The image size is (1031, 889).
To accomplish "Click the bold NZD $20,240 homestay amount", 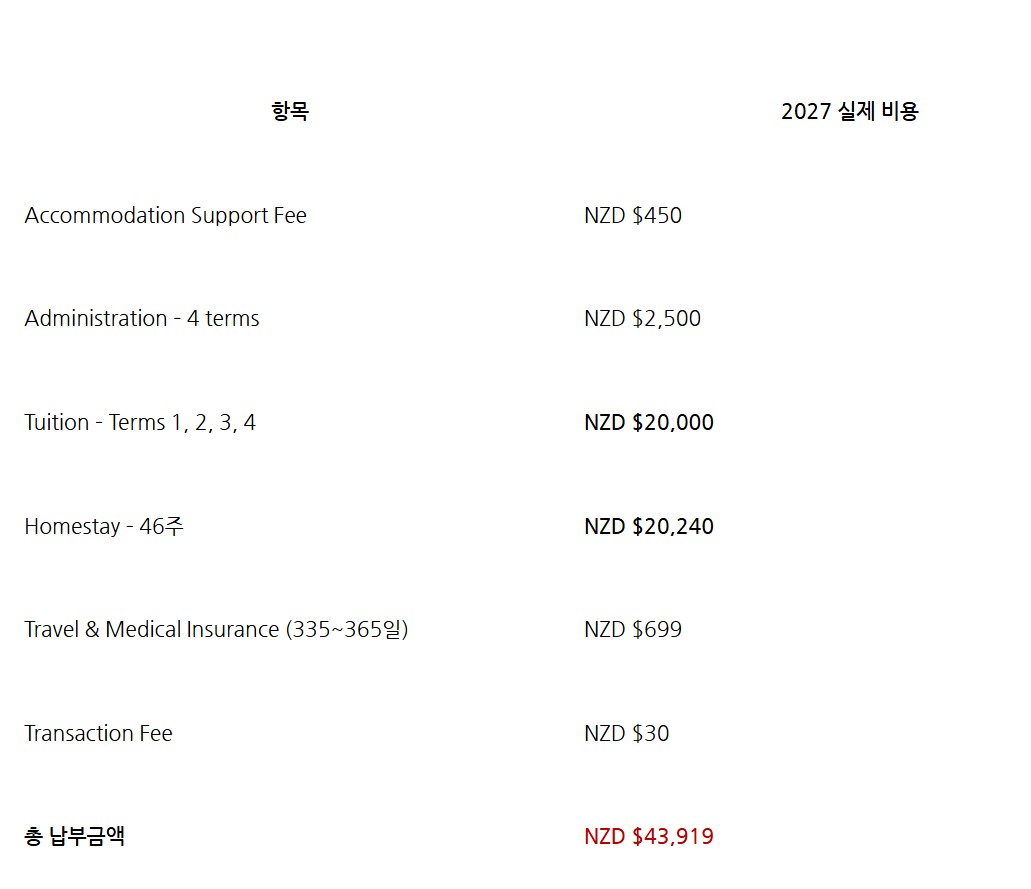I will coord(649,526).
